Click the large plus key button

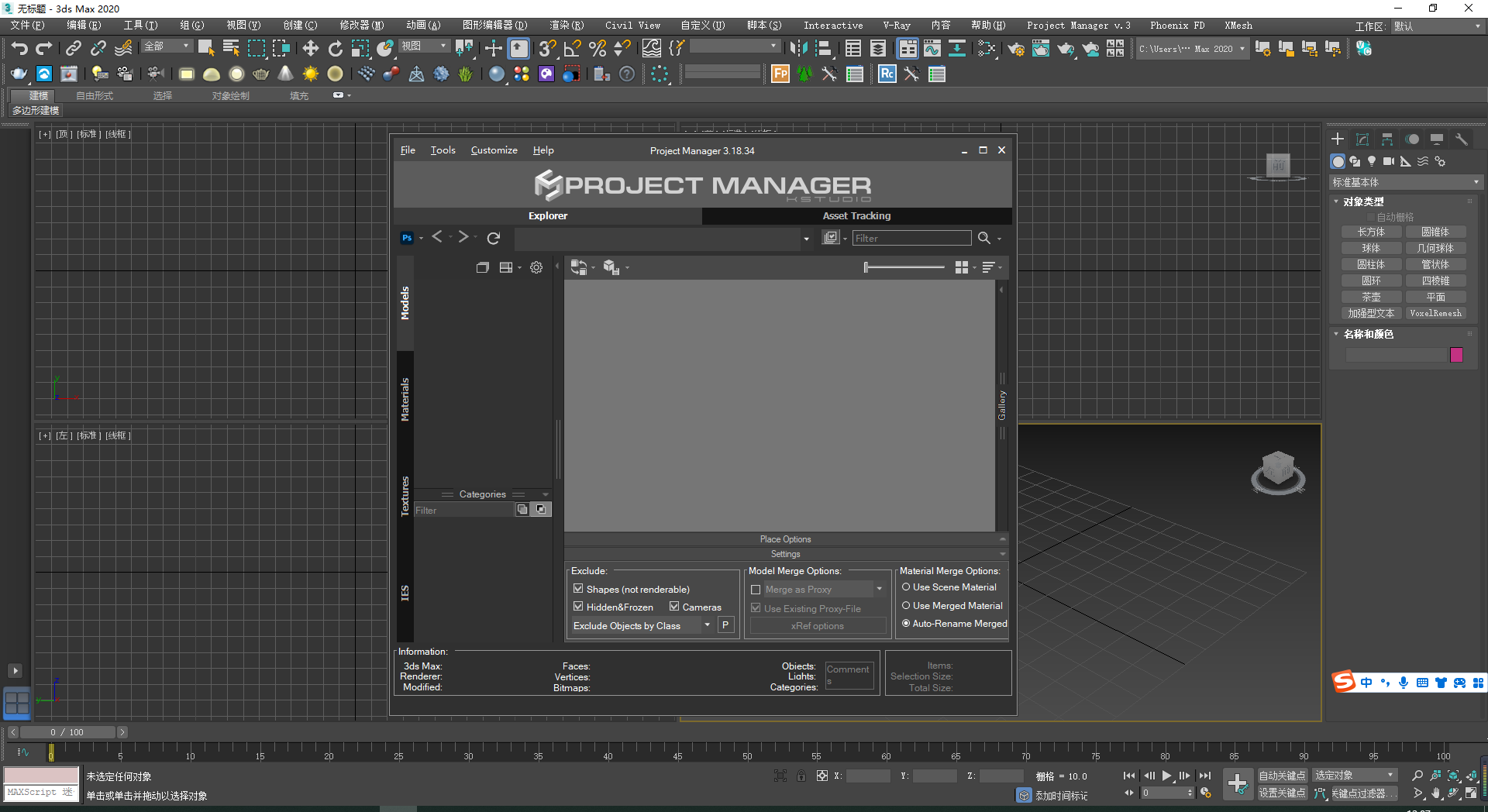(1238, 784)
